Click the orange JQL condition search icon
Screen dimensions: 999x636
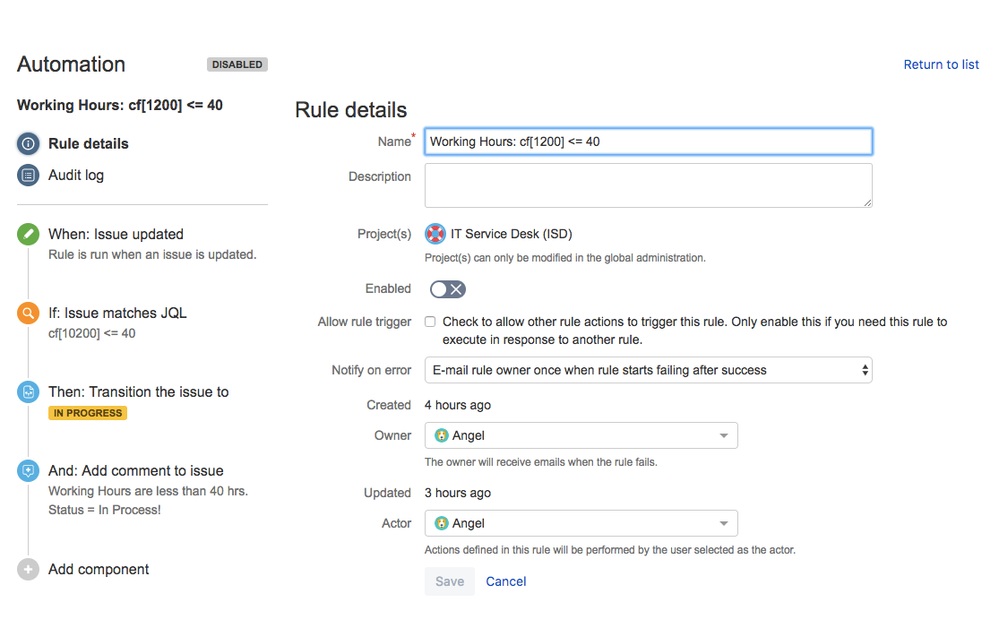[28, 313]
